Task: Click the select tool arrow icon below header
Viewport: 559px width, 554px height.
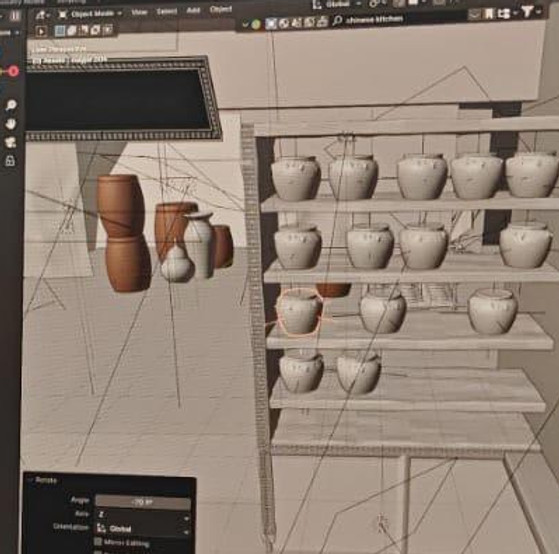Action: [41, 31]
